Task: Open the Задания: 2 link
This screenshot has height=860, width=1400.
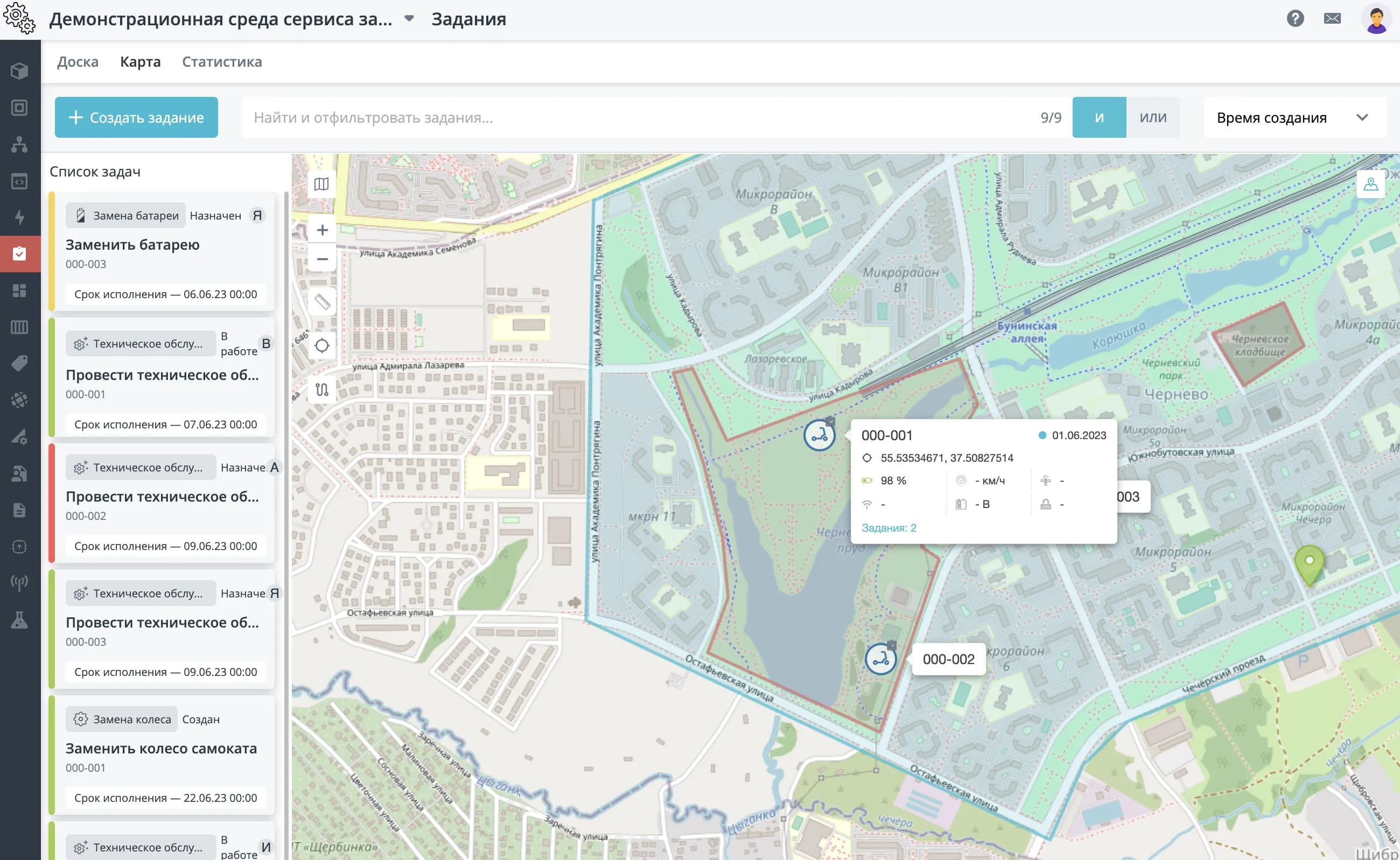Action: pos(888,528)
